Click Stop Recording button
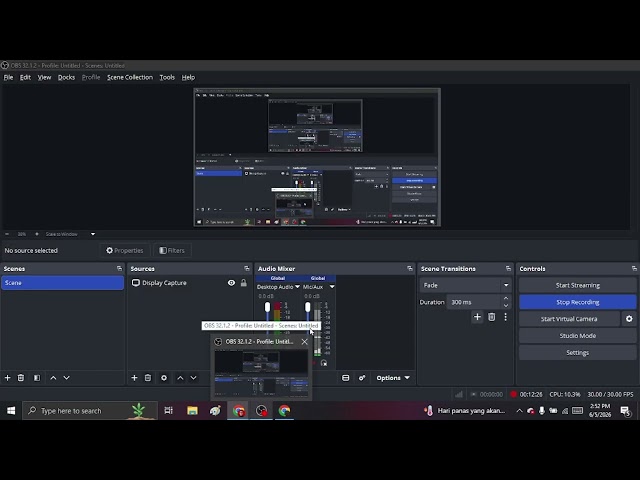The width and height of the screenshot is (640, 480). pyautogui.click(x=578, y=302)
